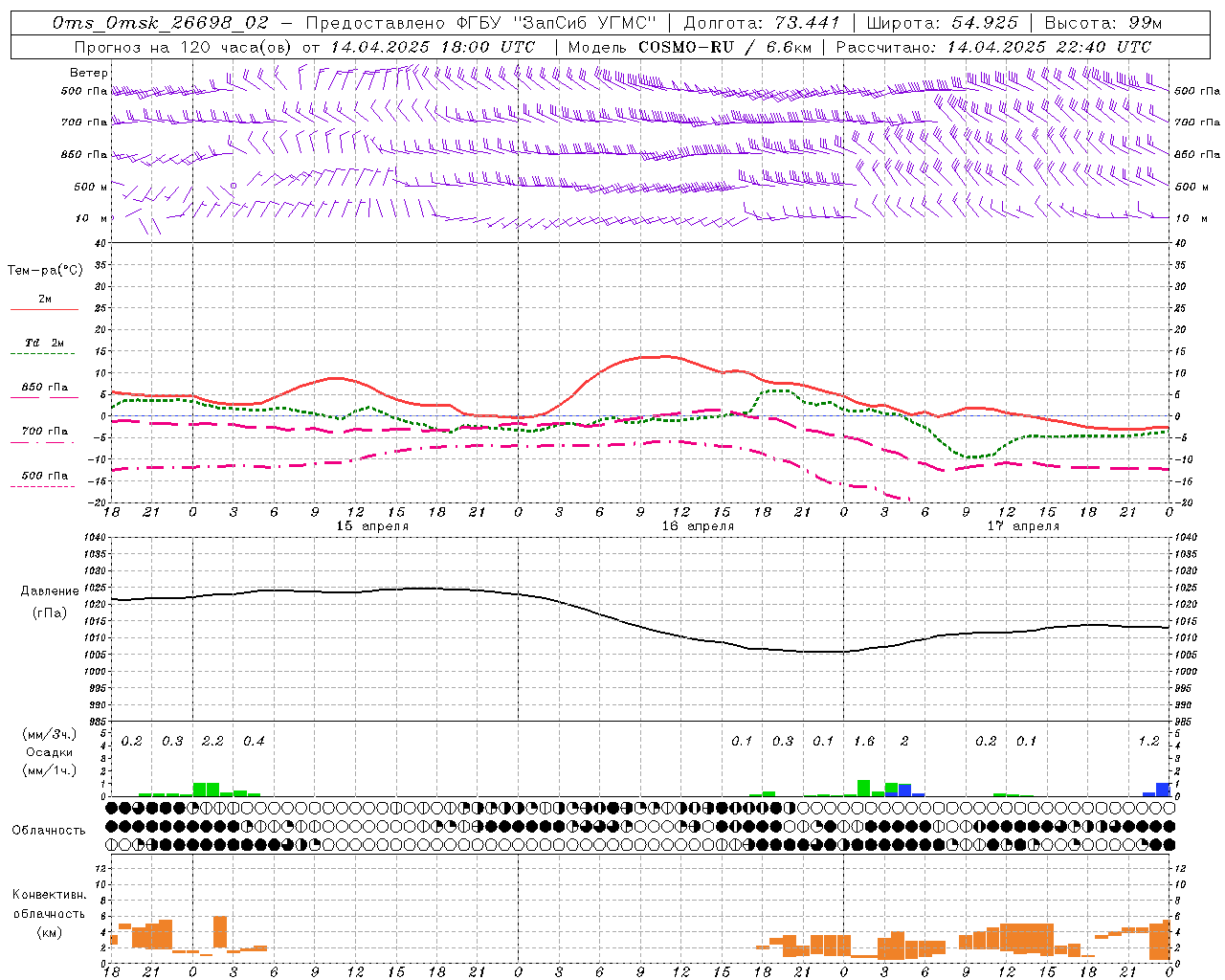Click the (мм/3ч.) precipitation unit label
Screen dimensions: 1225x980
(x=49, y=734)
